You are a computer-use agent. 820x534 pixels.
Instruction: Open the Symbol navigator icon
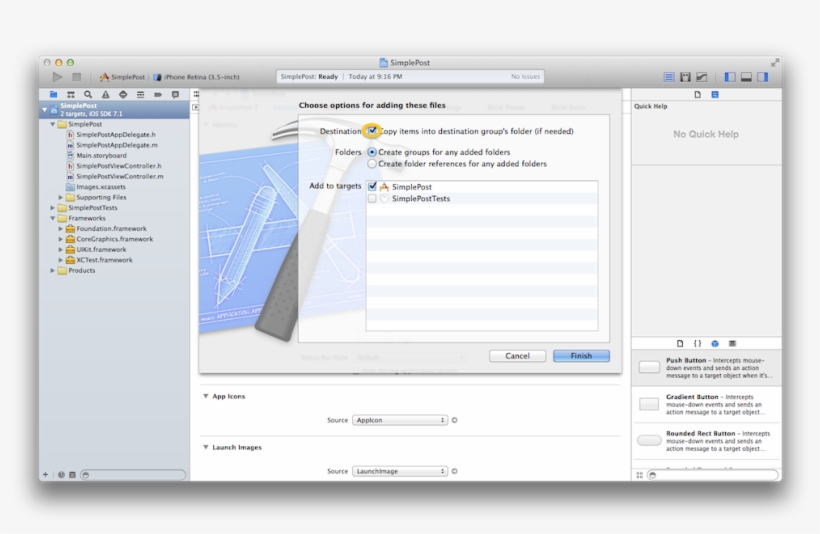click(71, 95)
